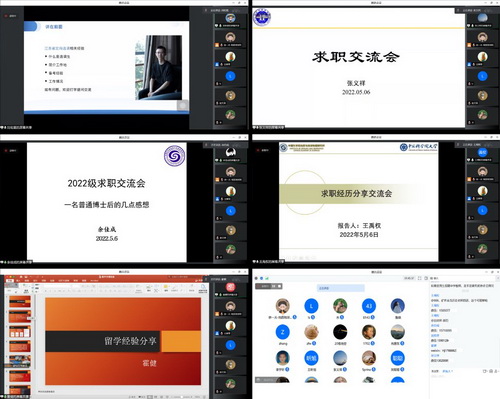Open the font dropdown in the PowerPoint ribbon

coord(57,285)
